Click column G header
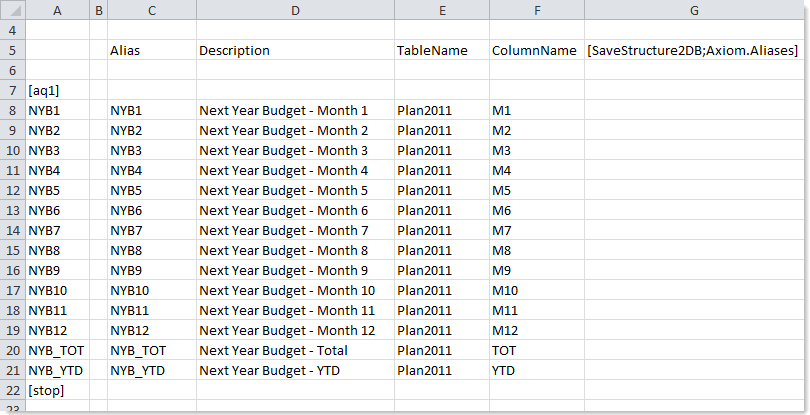 click(693, 11)
